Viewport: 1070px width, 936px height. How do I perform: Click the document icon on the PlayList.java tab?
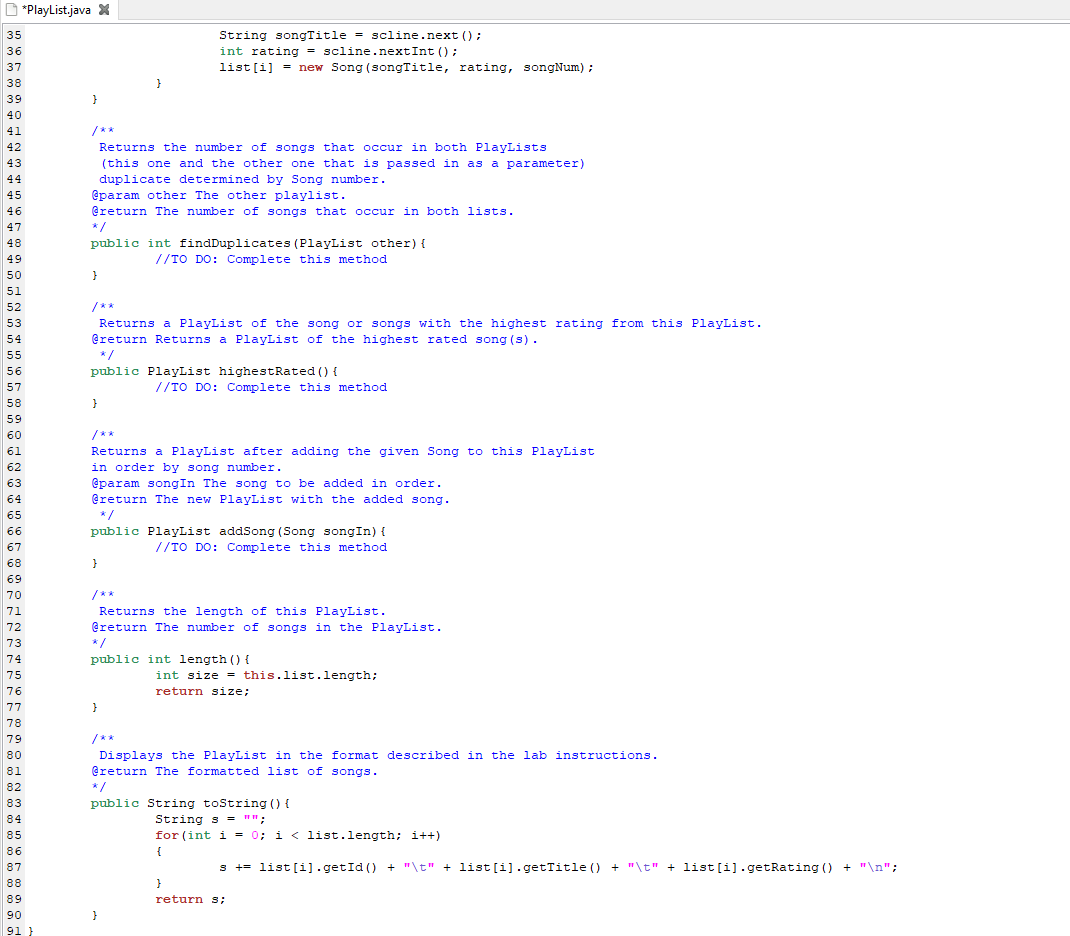pyautogui.click(x=10, y=7)
